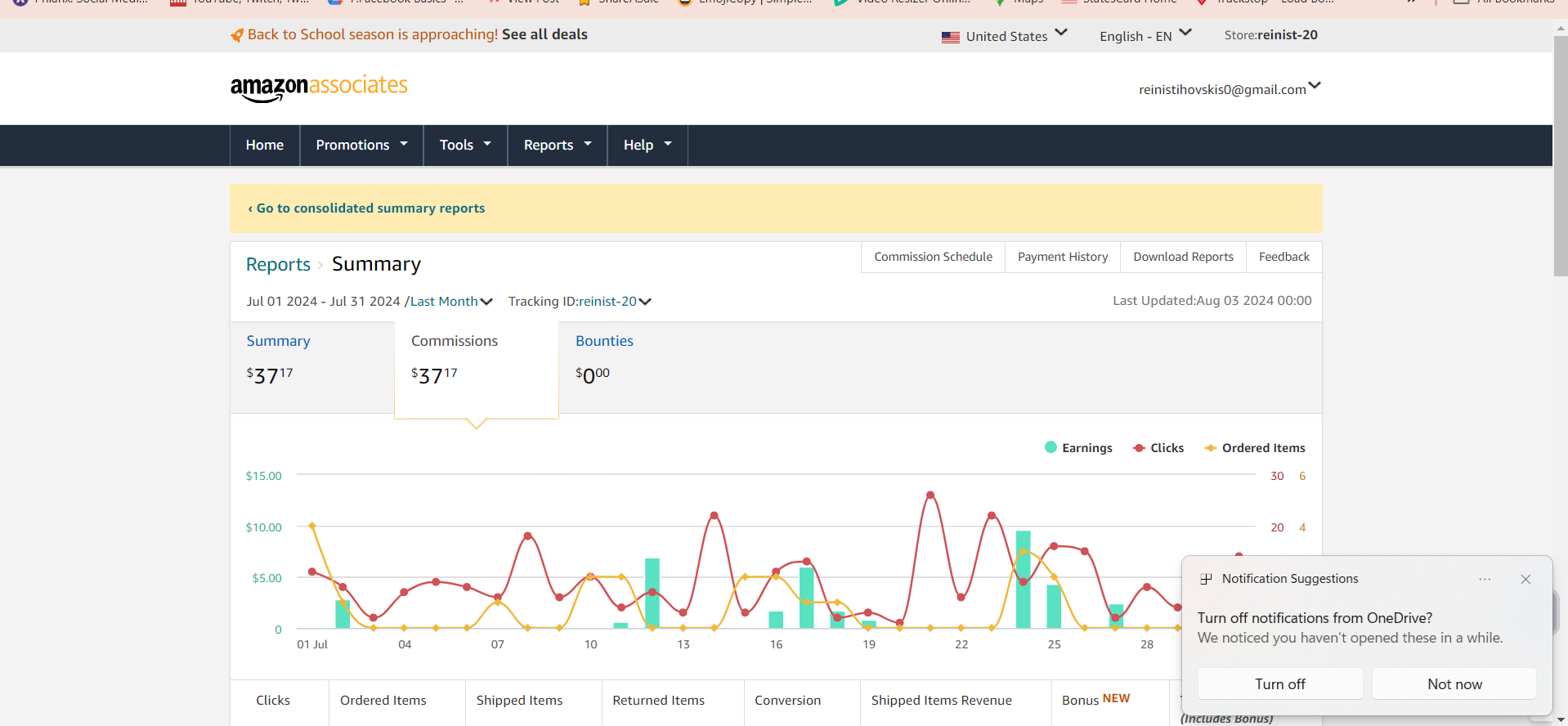Click the United States flag icon
The height and width of the screenshot is (726, 1568).
tap(950, 37)
